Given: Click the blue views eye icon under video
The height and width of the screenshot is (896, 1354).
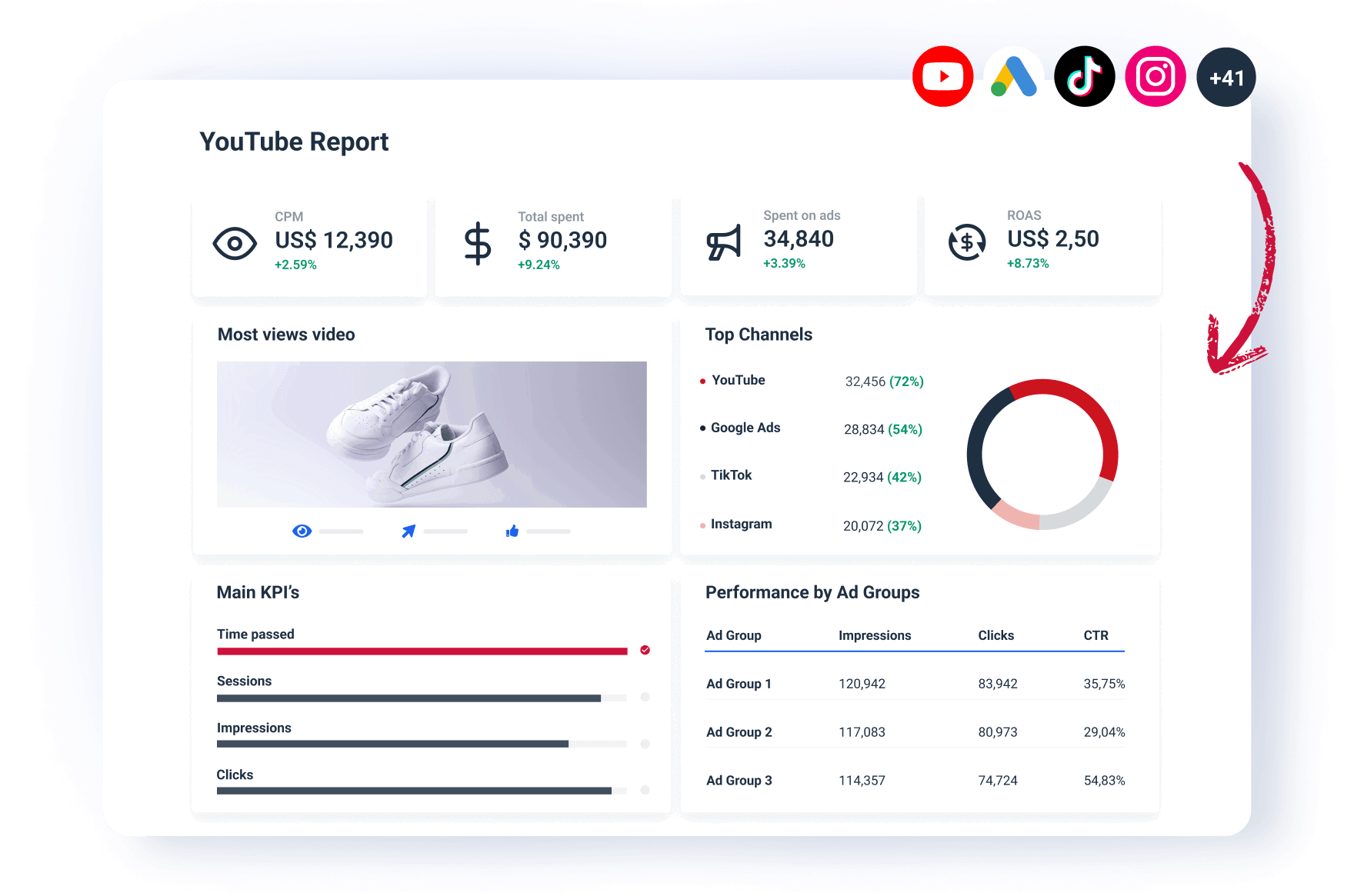Looking at the screenshot, I should pyautogui.click(x=302, y=531).
